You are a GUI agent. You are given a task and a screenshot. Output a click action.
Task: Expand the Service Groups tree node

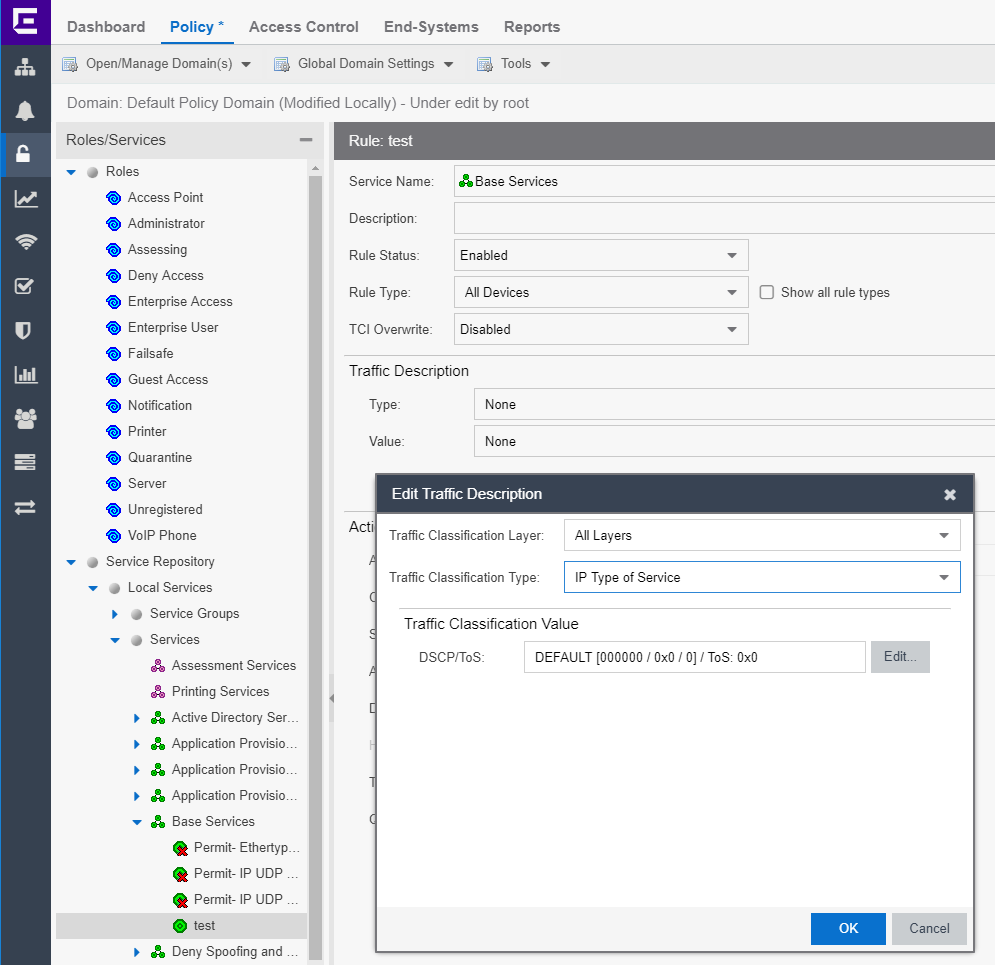click(115, 614)
